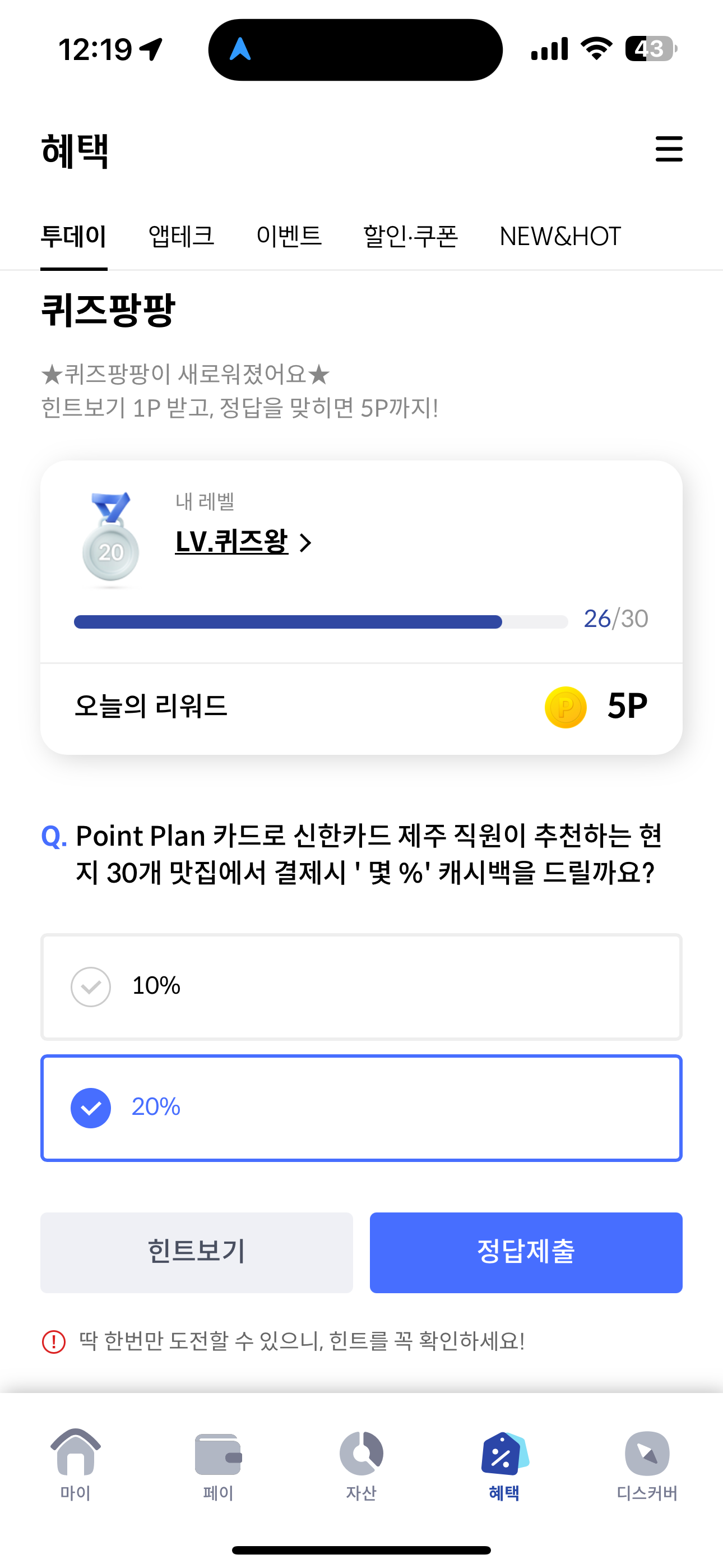Select the 20% answer option
Viewport: 723px width, 1568px height.
tap(361, 1108)
